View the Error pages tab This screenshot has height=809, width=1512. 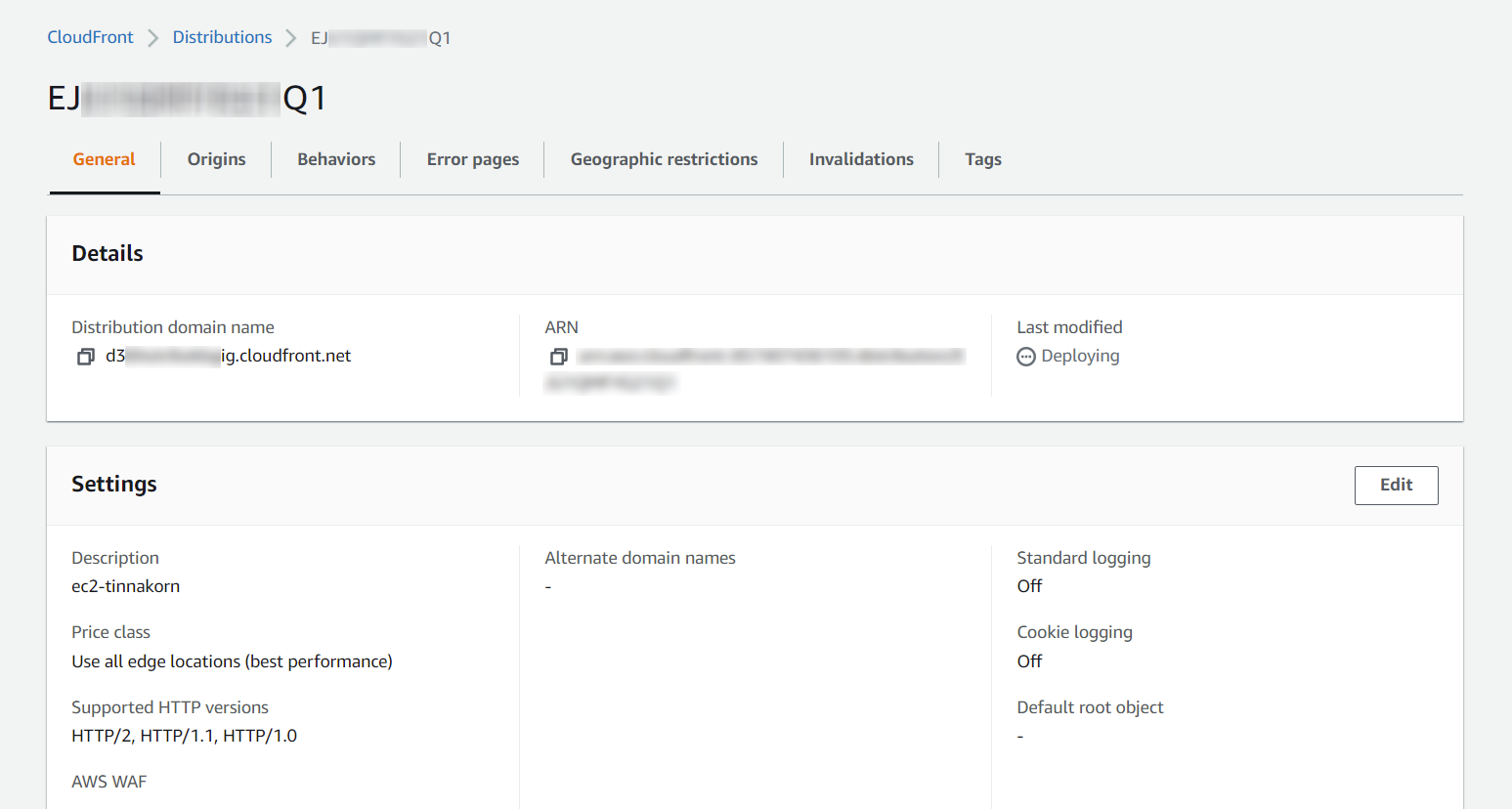coord(472,158)
